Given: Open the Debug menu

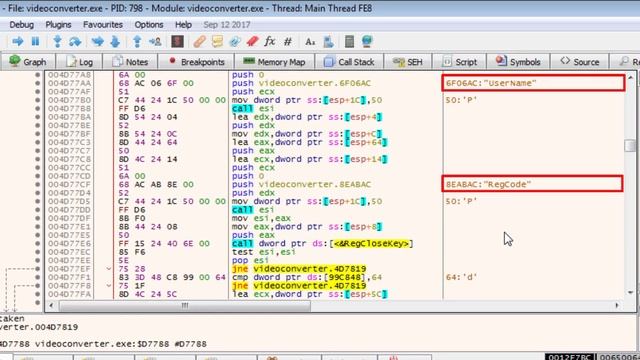Looking at the screenshot, I should [22, 25].
